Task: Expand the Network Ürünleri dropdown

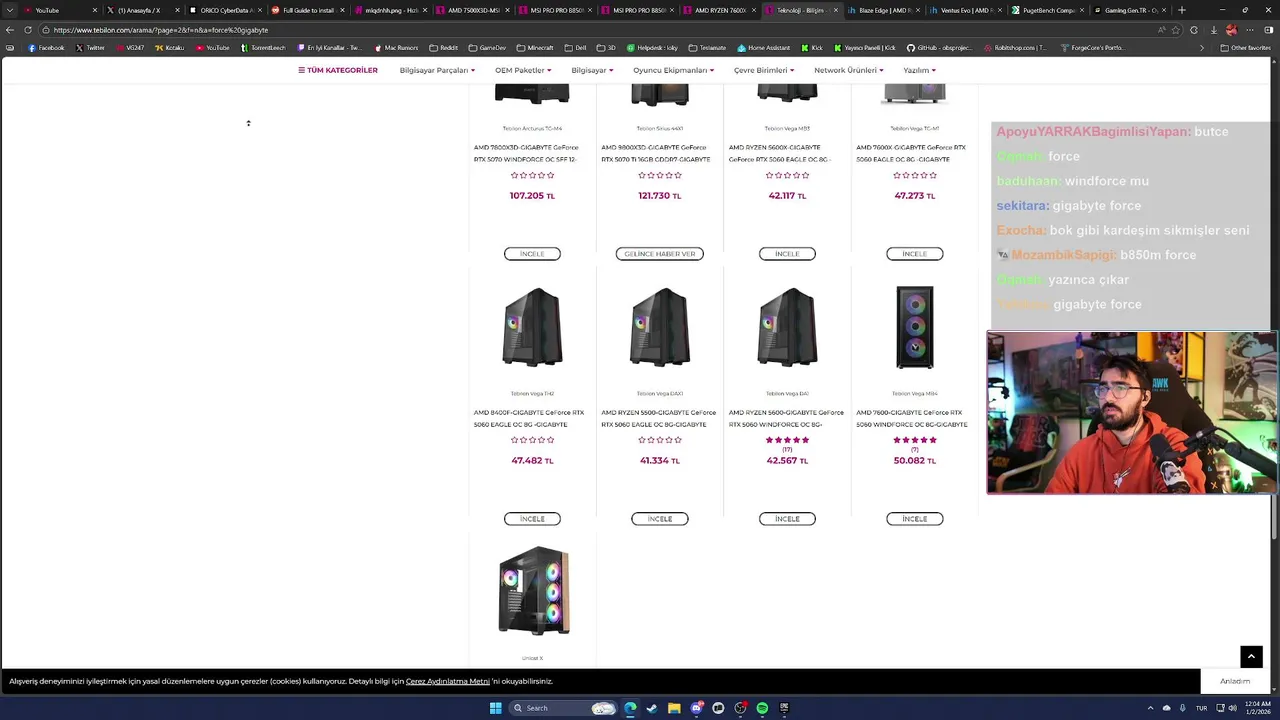Action: point(848,70)
